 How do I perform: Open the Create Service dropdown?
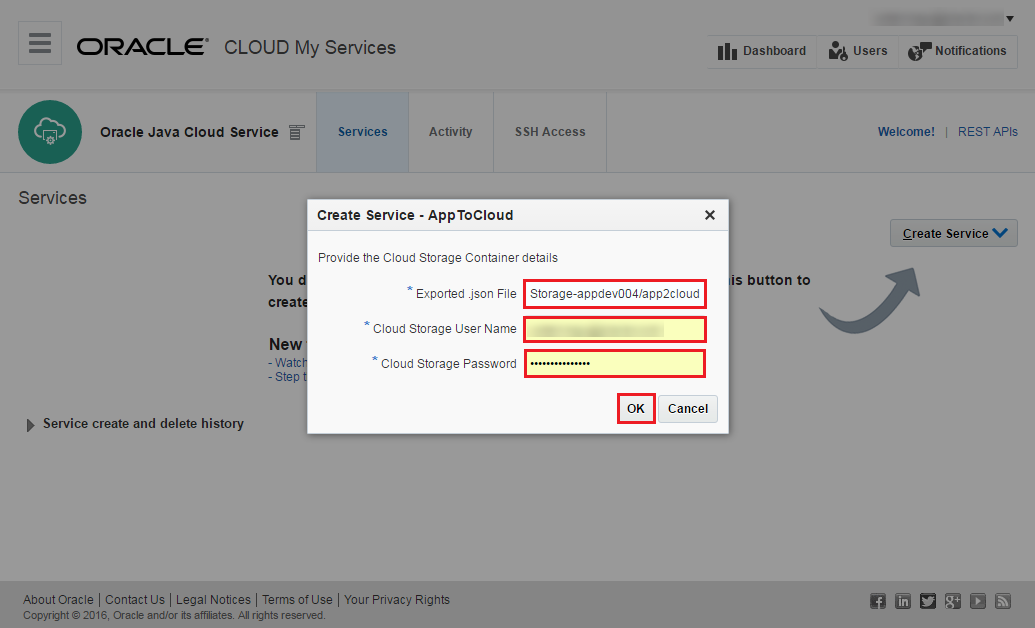(x=954, y=233)
